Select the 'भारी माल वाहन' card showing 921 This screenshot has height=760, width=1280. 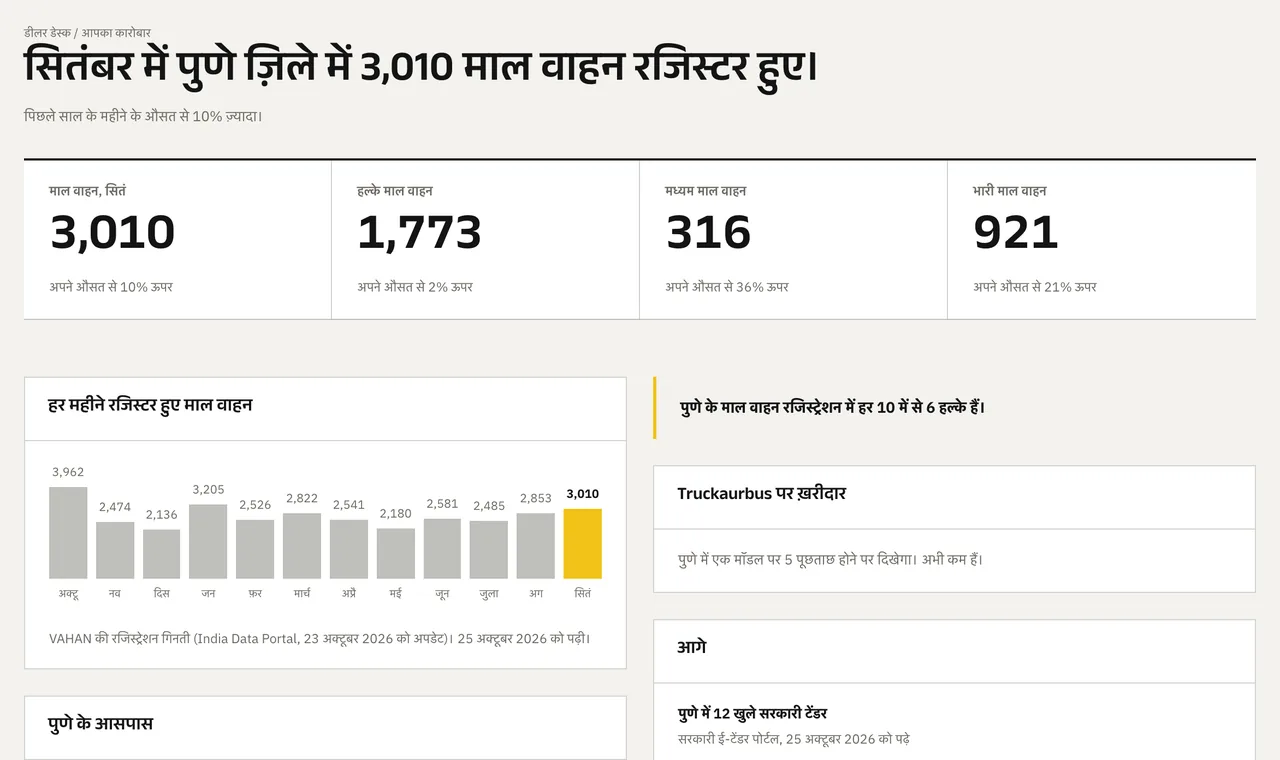pyautogui.click(x=1101, y=240)
